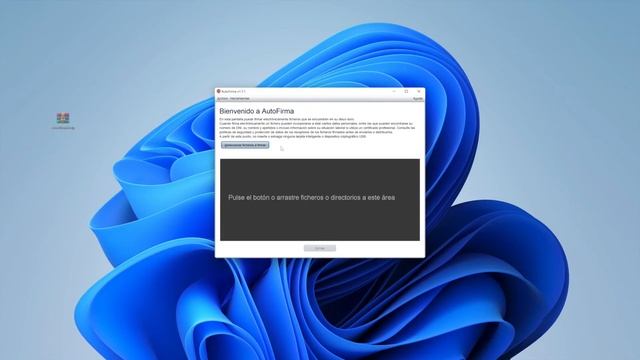Open the Archivo menu in AutoFirma

click(222, 98)
